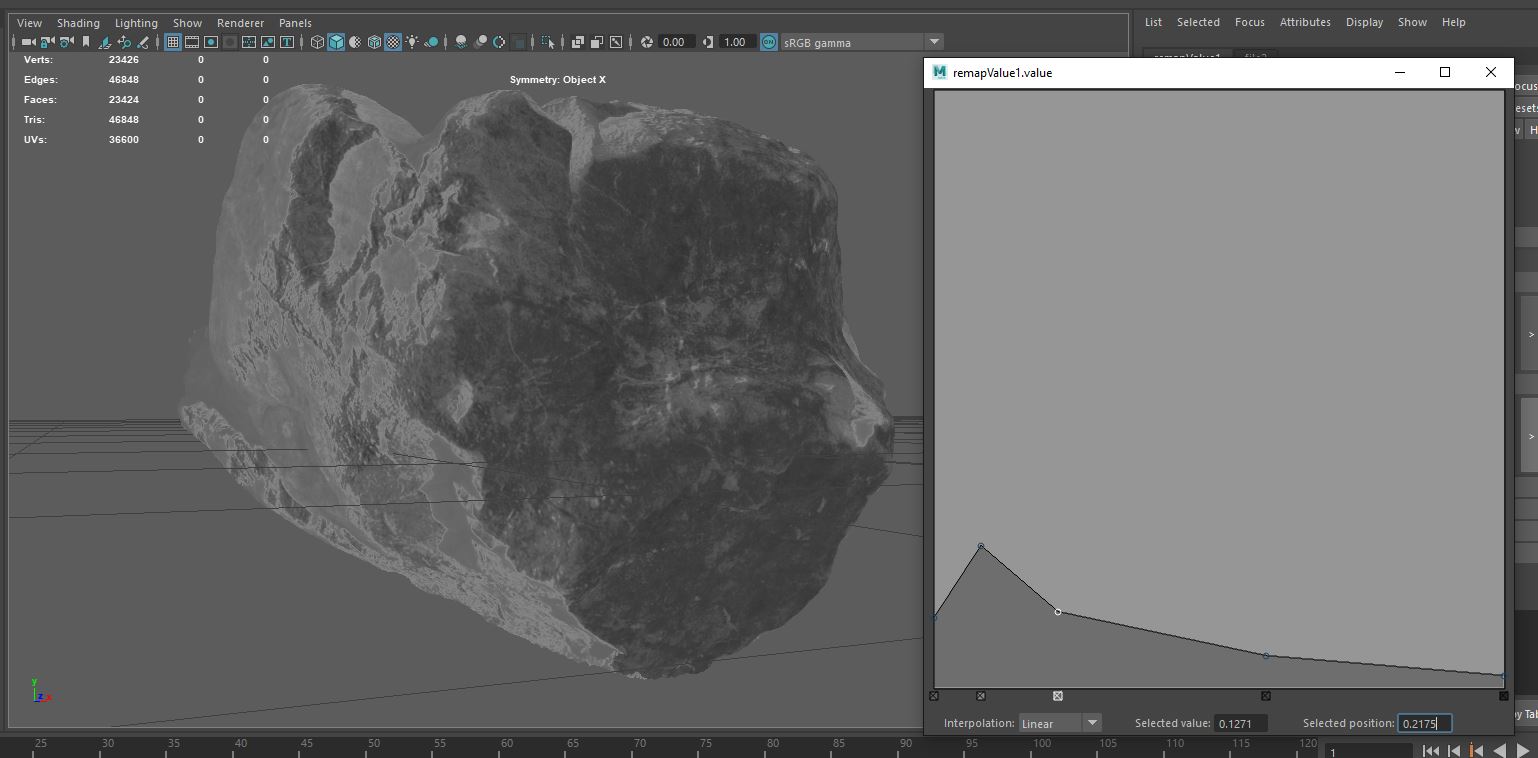Step back one frame button

tap(1454, 751)
